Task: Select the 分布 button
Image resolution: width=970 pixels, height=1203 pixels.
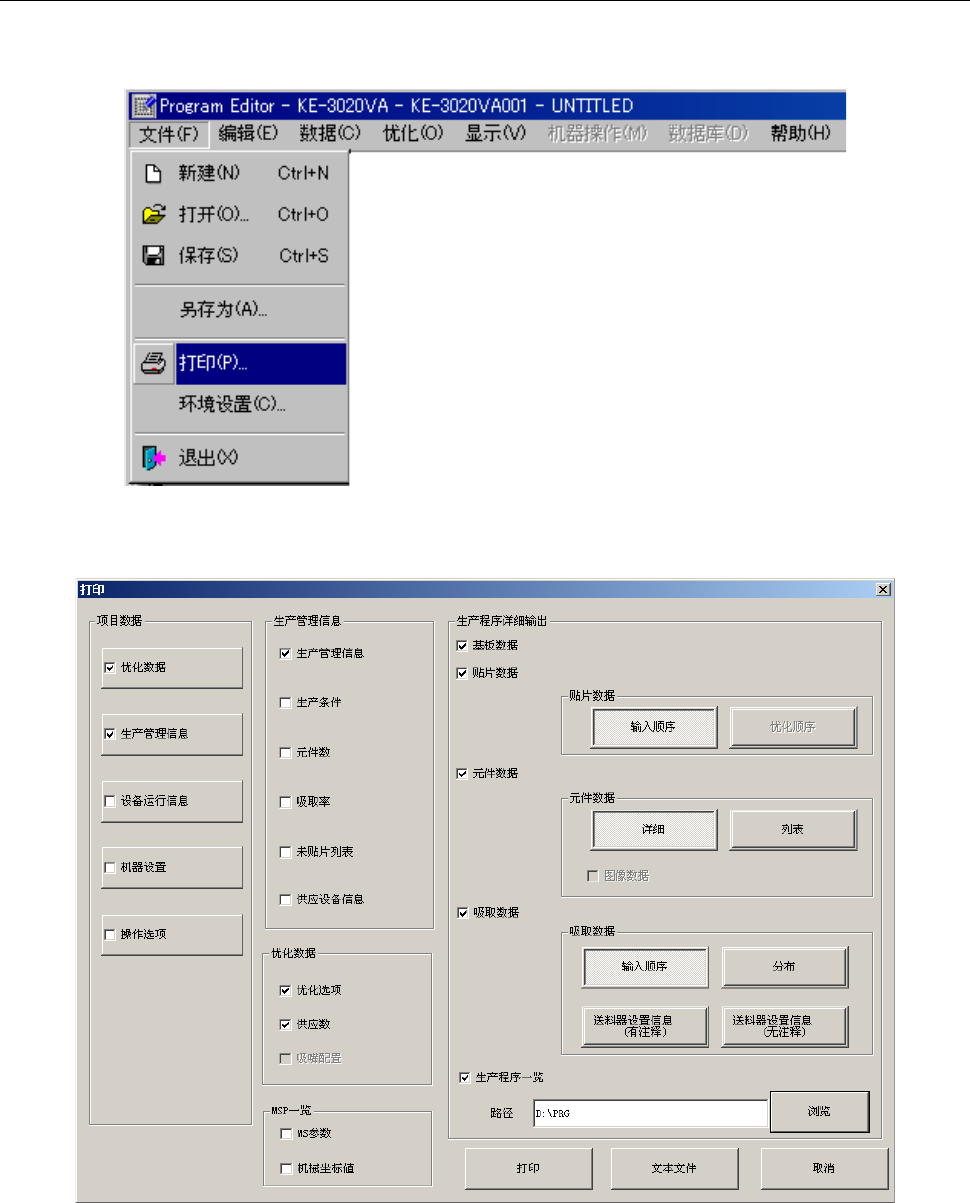Action: 784,967
